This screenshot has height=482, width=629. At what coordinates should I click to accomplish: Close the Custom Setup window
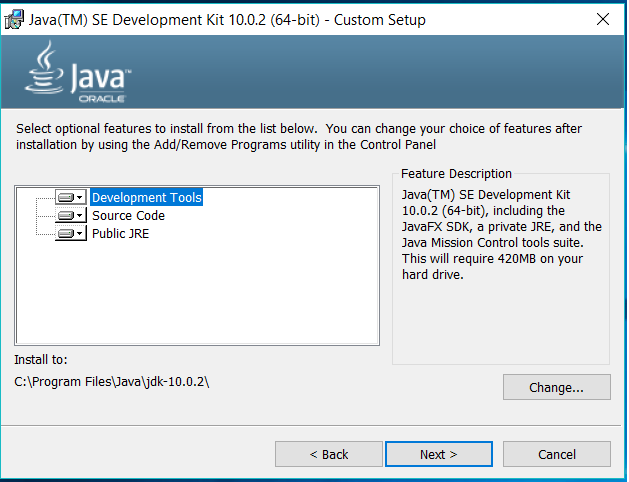(603, 19)
